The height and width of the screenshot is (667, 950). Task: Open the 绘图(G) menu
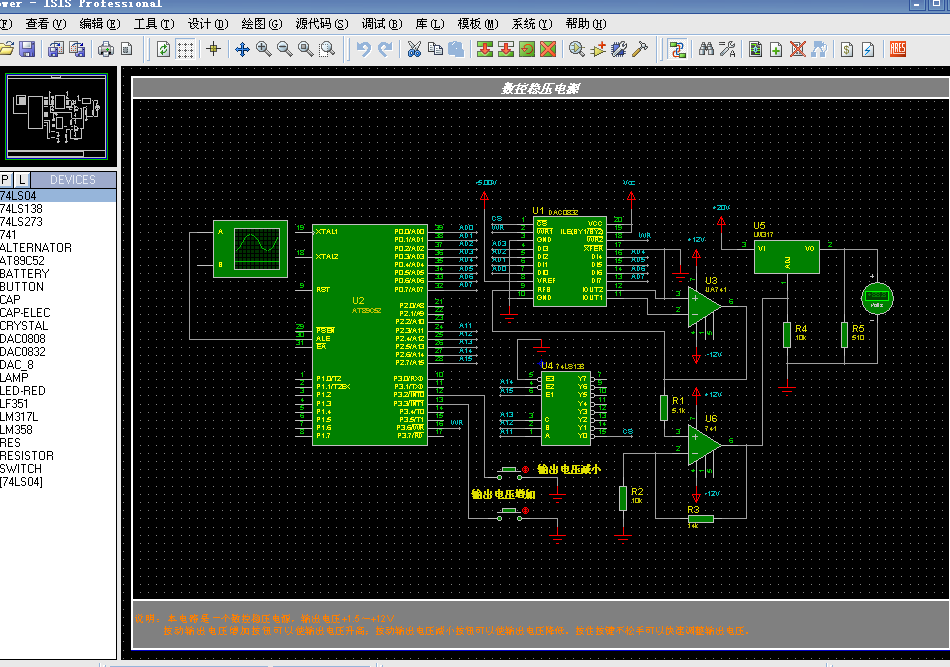tap(262, 24)
